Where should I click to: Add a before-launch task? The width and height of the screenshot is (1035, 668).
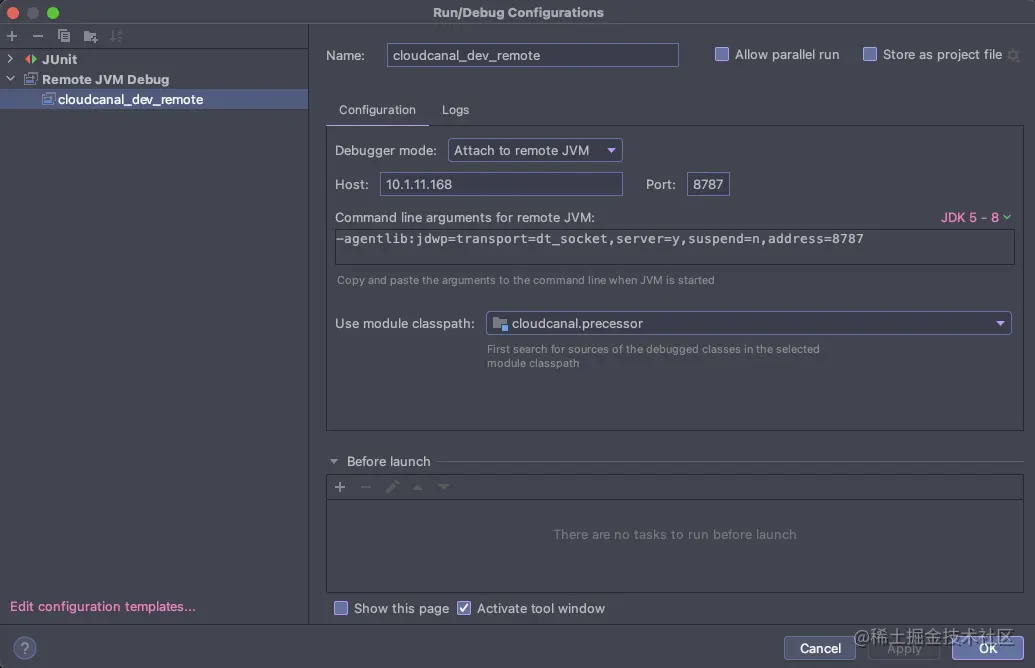(x=340, y=487)
